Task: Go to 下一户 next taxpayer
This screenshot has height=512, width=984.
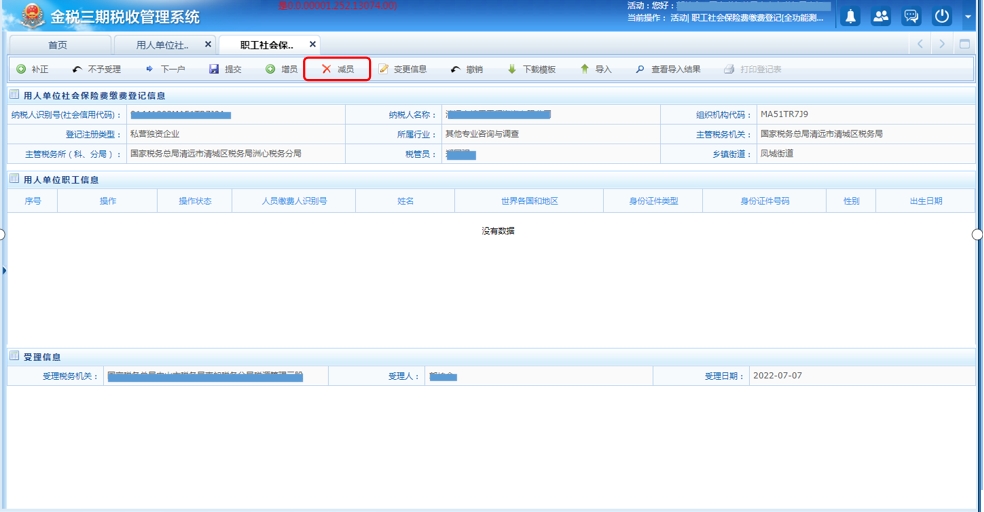Action: tap(165, 70)
